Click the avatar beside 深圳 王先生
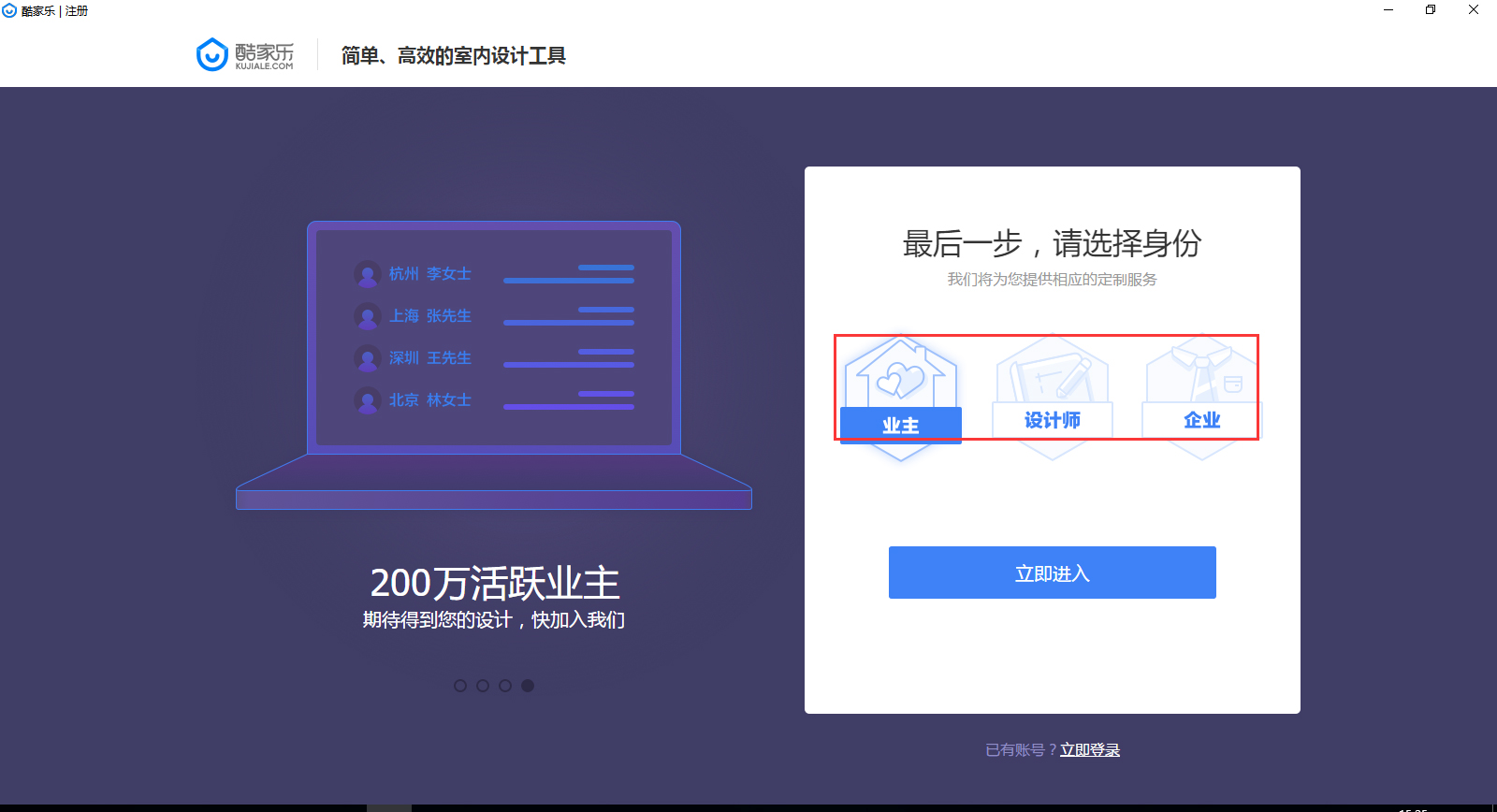 pyautogui.click(x=367, y=358)
